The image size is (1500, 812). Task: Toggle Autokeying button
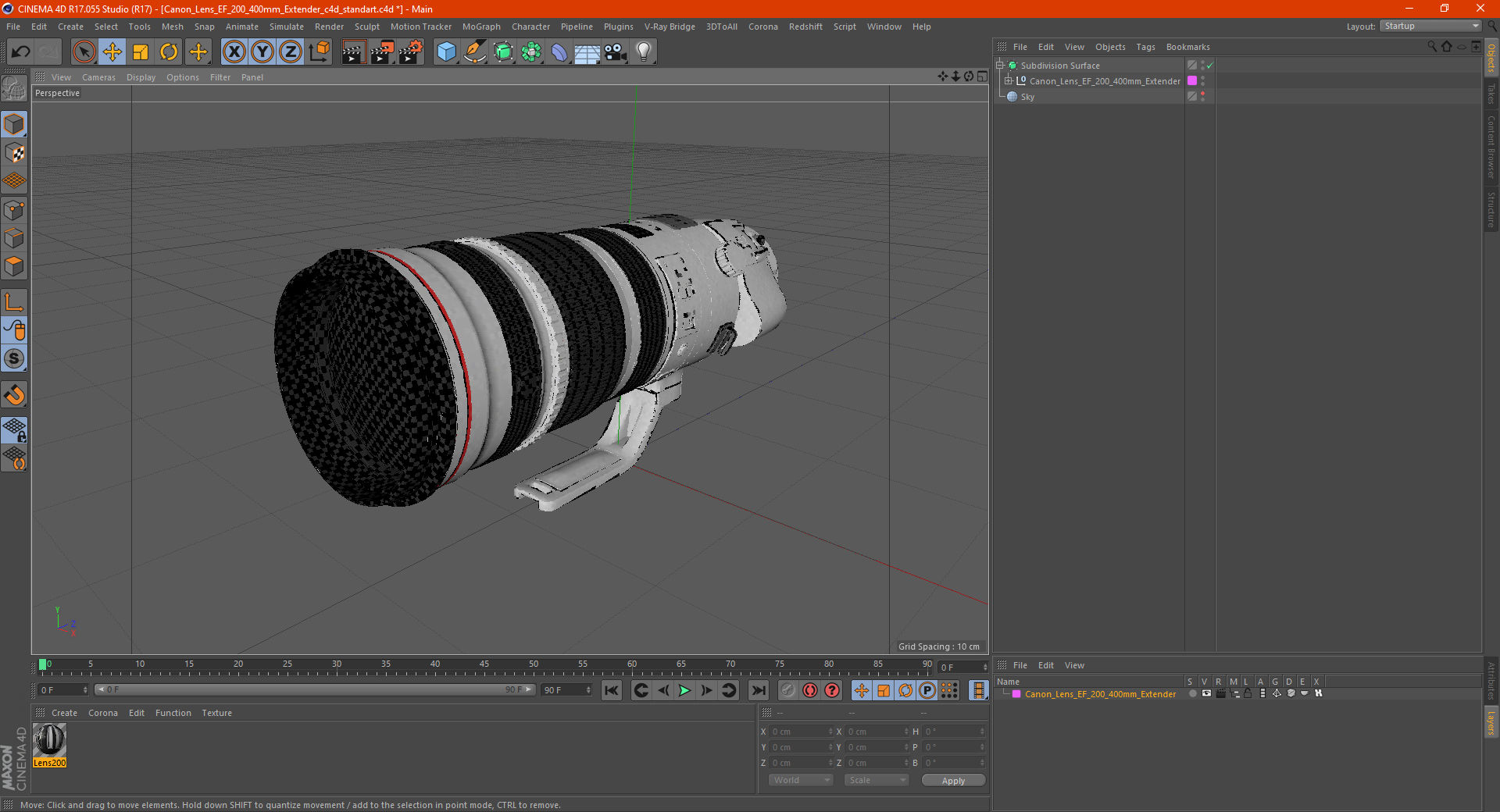[x=810, y=690]
